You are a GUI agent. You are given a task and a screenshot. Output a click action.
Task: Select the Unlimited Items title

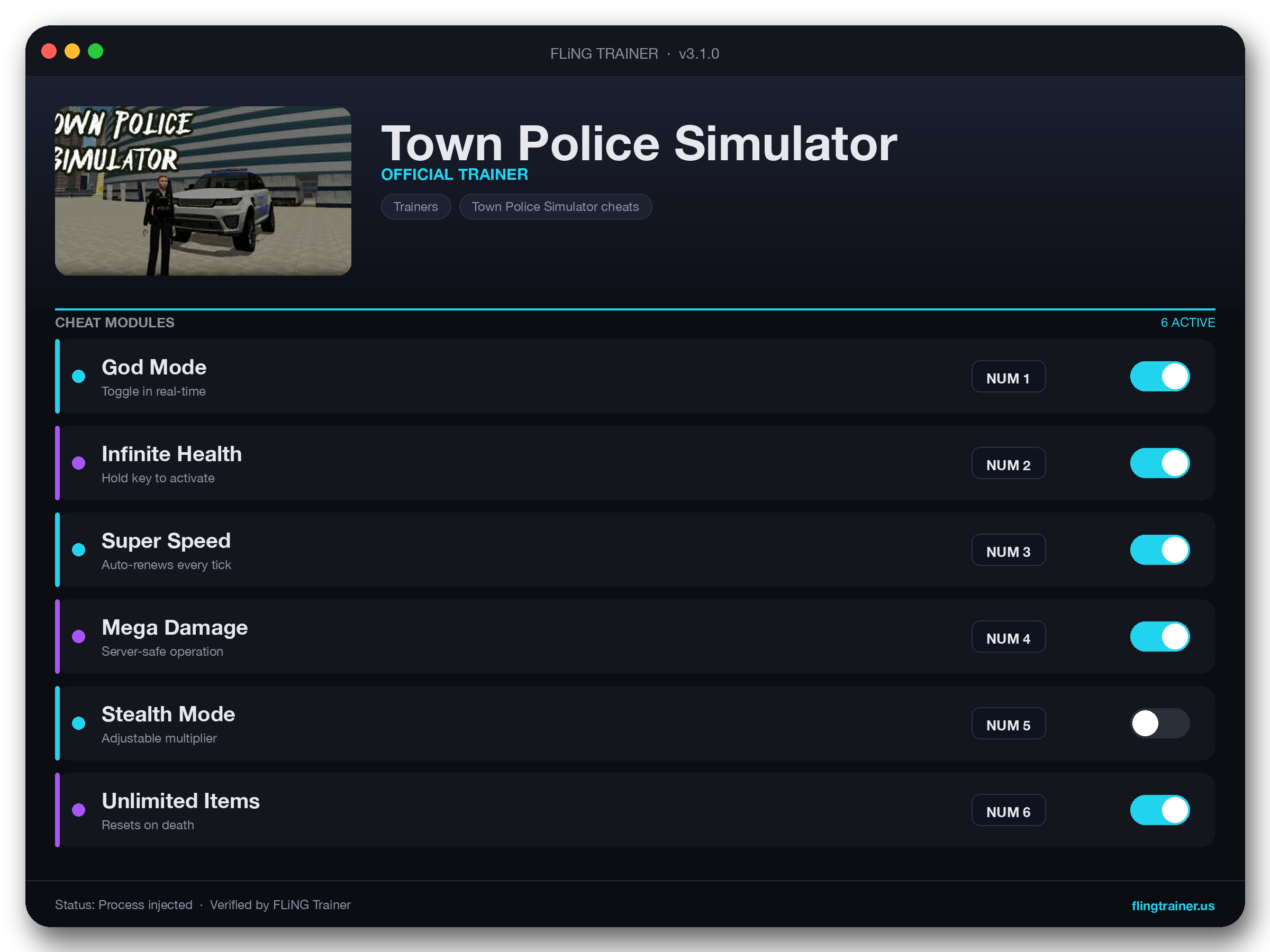coord(181,801)
